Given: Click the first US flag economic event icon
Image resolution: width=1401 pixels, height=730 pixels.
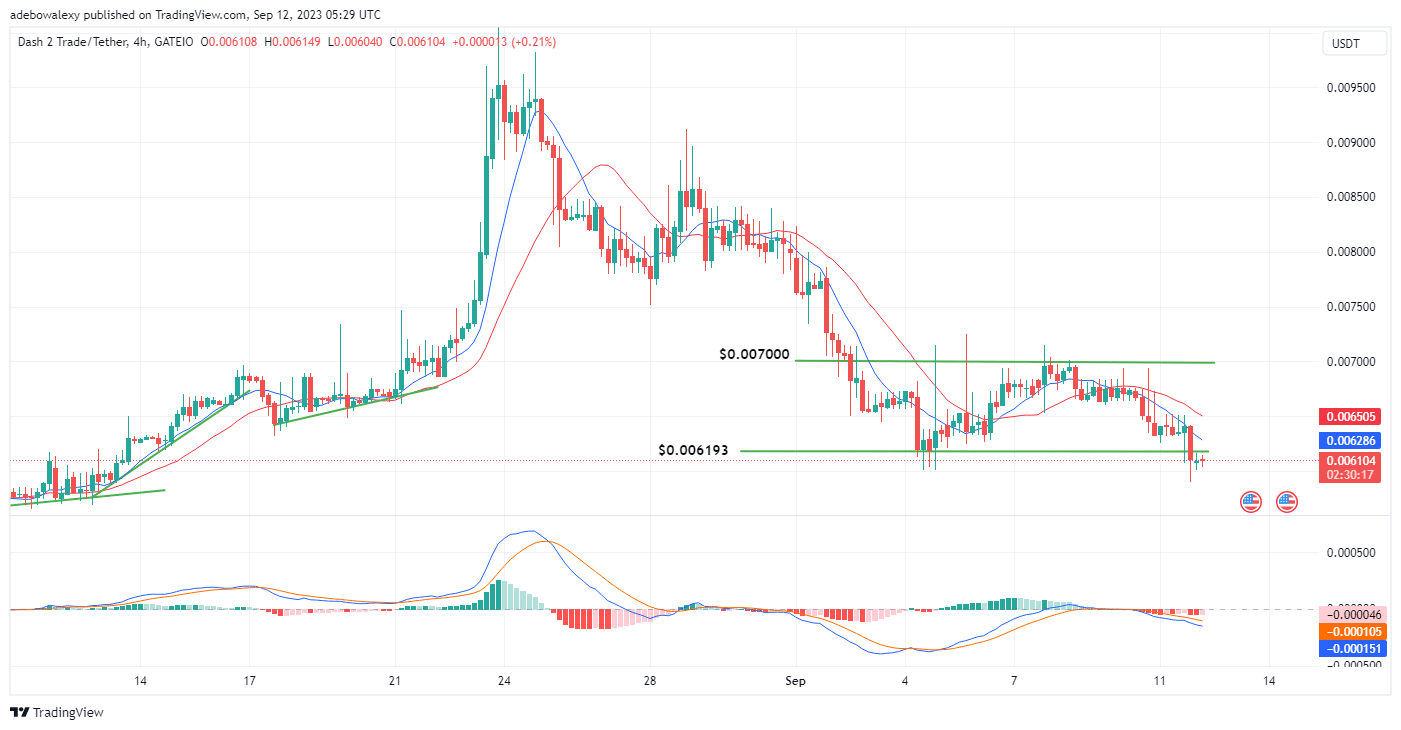Looking at the screenshot, I should click(x=1251, y=502).
